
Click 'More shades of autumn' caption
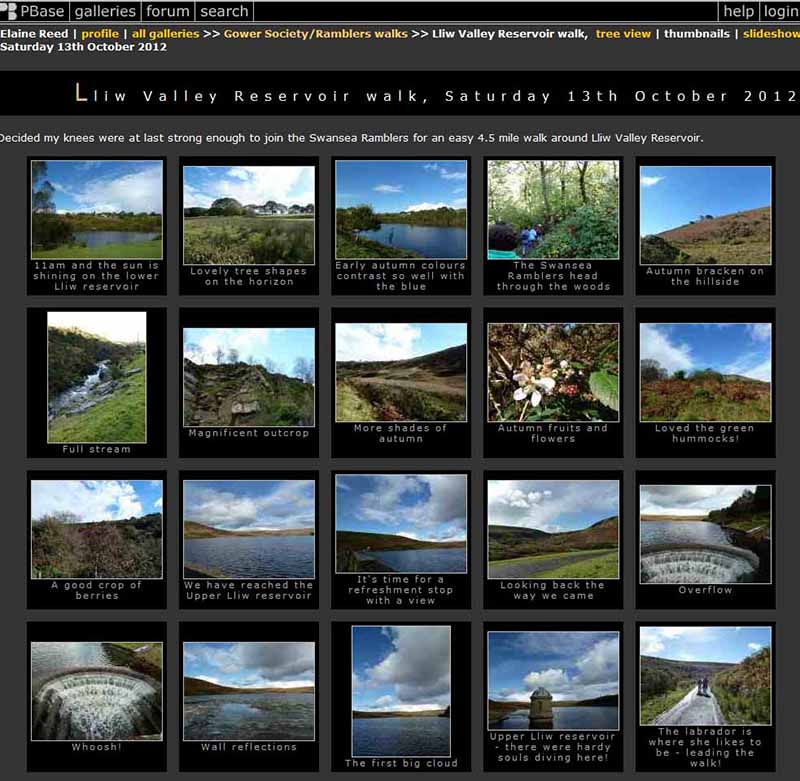(x=401, y=433)
